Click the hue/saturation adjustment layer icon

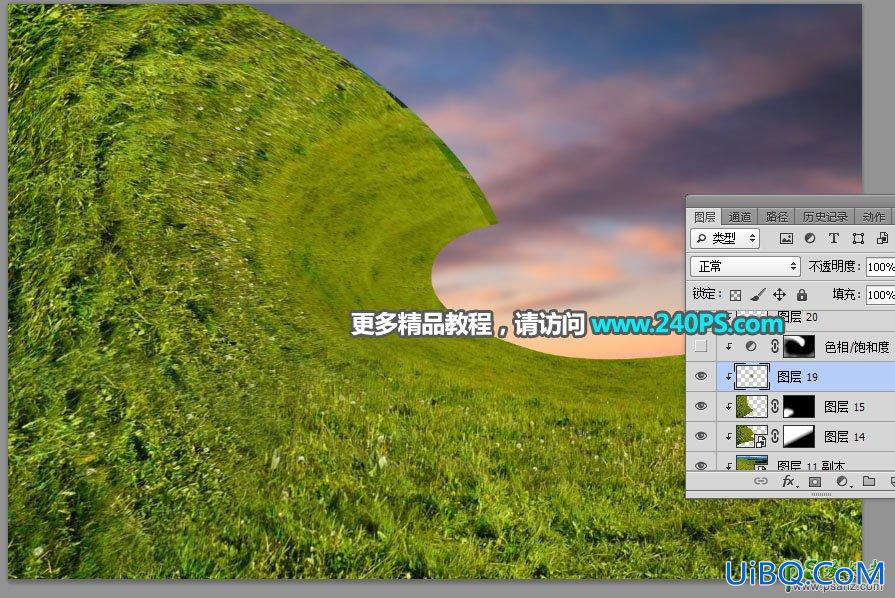click(751, 346)
